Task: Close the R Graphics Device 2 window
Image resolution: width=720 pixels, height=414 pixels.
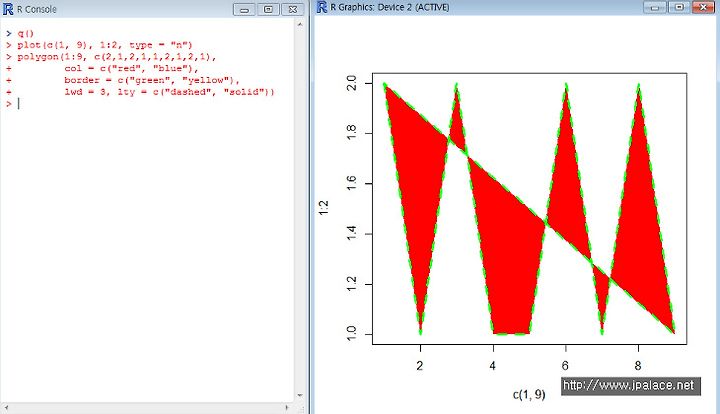Action: (703, 7)
